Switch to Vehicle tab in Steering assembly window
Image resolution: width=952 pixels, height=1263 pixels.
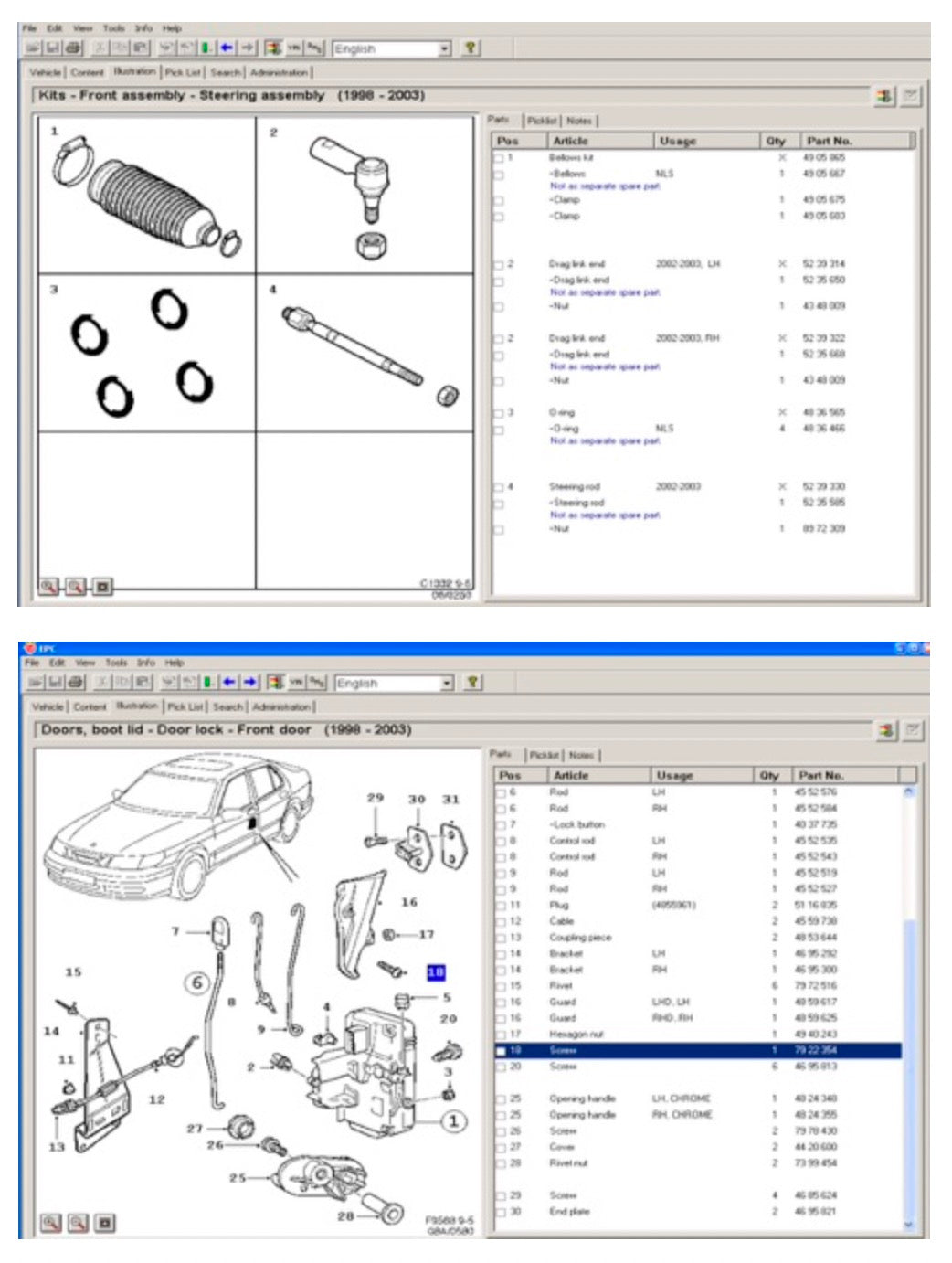pyautogui.click(x=45, y=72)
